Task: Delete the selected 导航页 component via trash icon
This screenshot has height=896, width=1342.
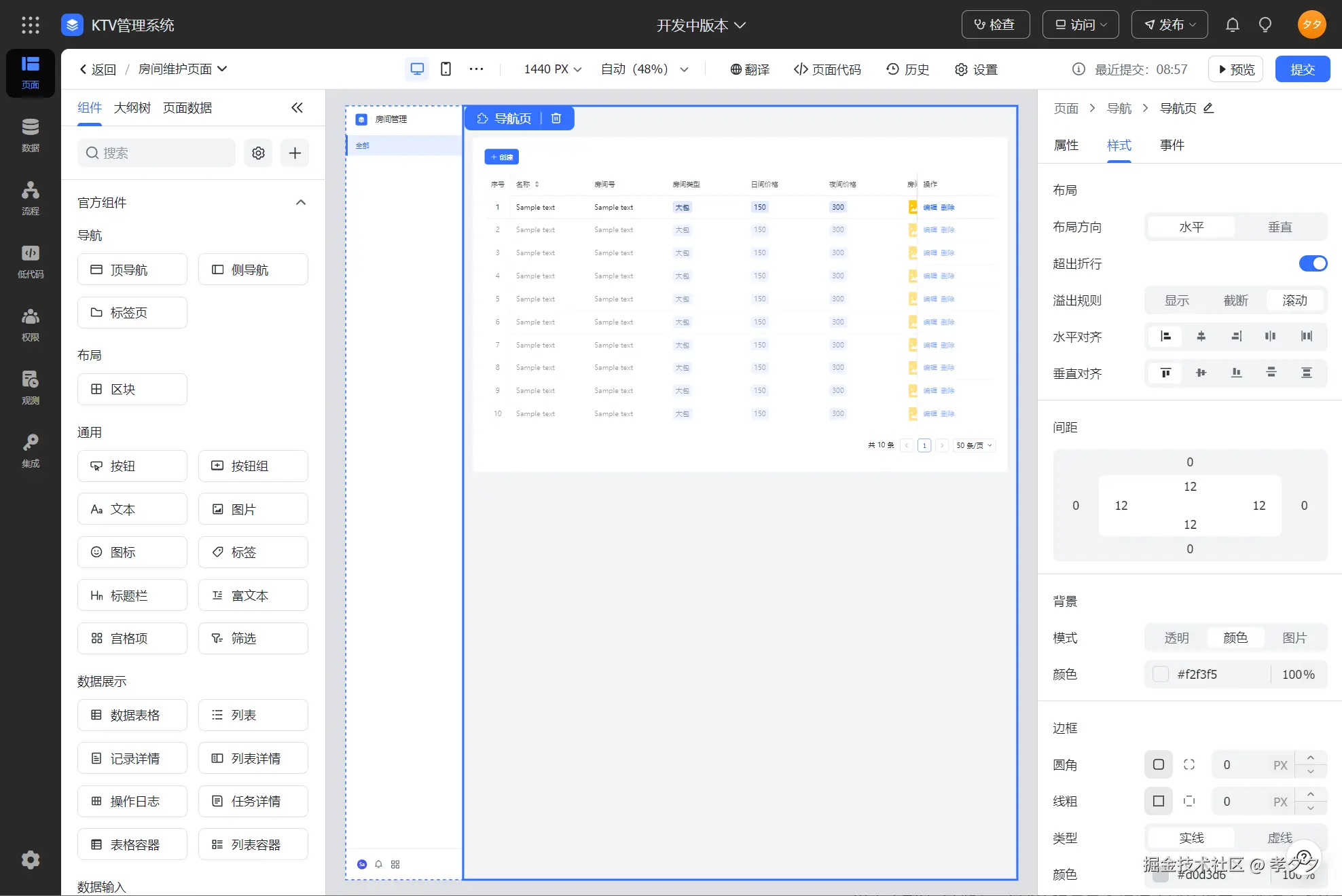Action: coord(556,118)
